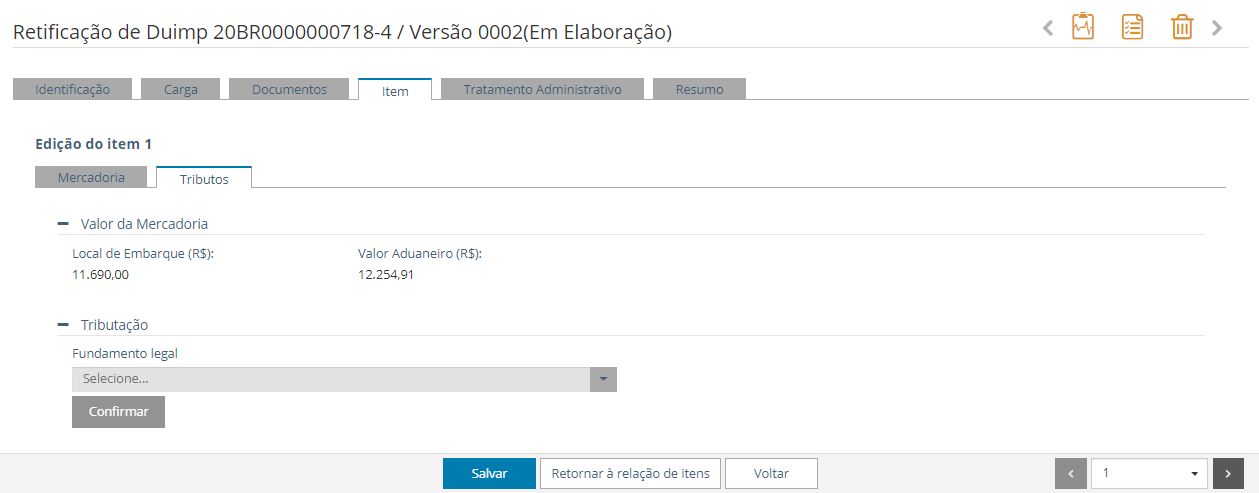Image resolution: width=1259 pixels, height=493 pixels.
Task: Click the diagnostic clipboard icon
Action: (x=1082, y=27)
